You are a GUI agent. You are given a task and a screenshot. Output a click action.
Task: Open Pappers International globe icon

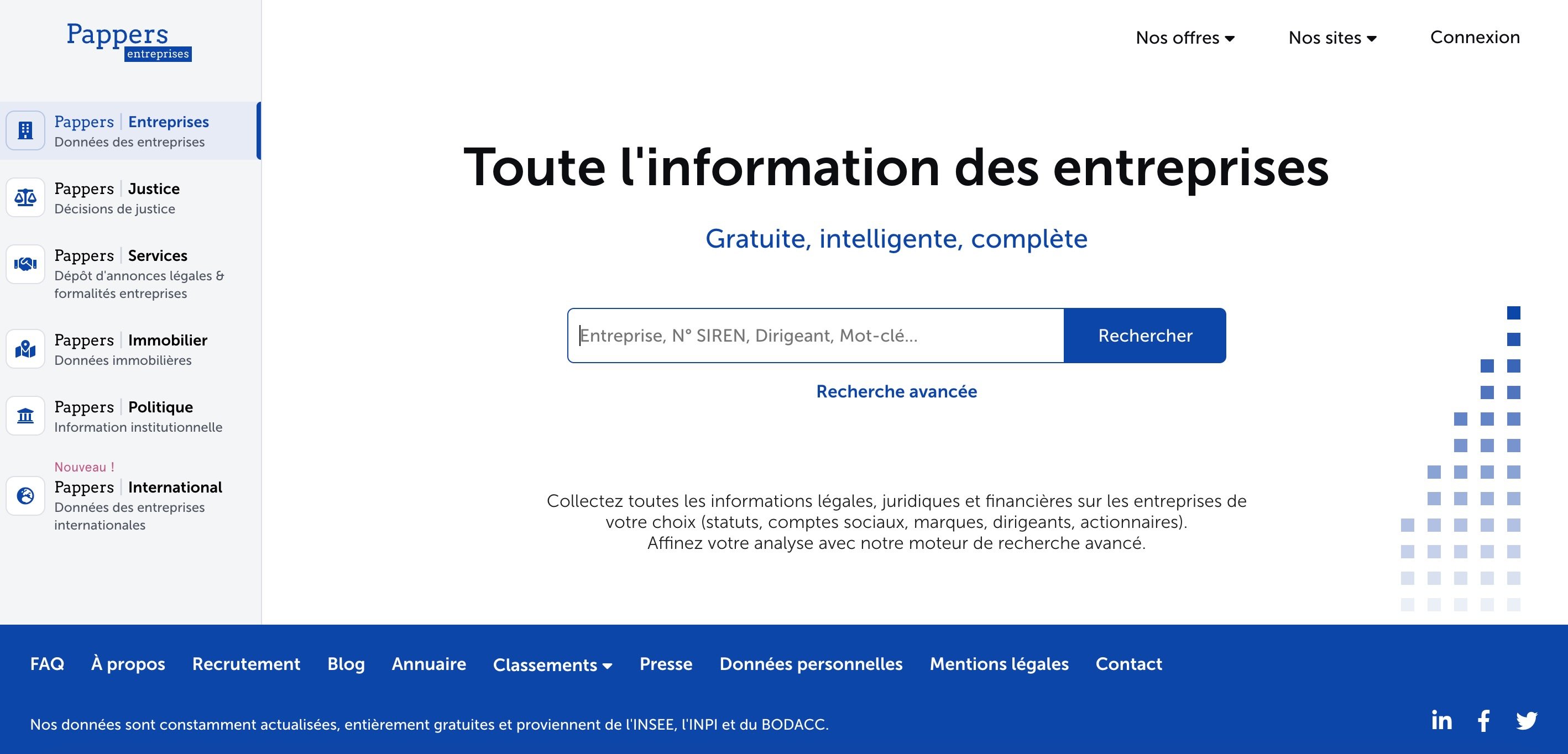[x=24, y=495]
